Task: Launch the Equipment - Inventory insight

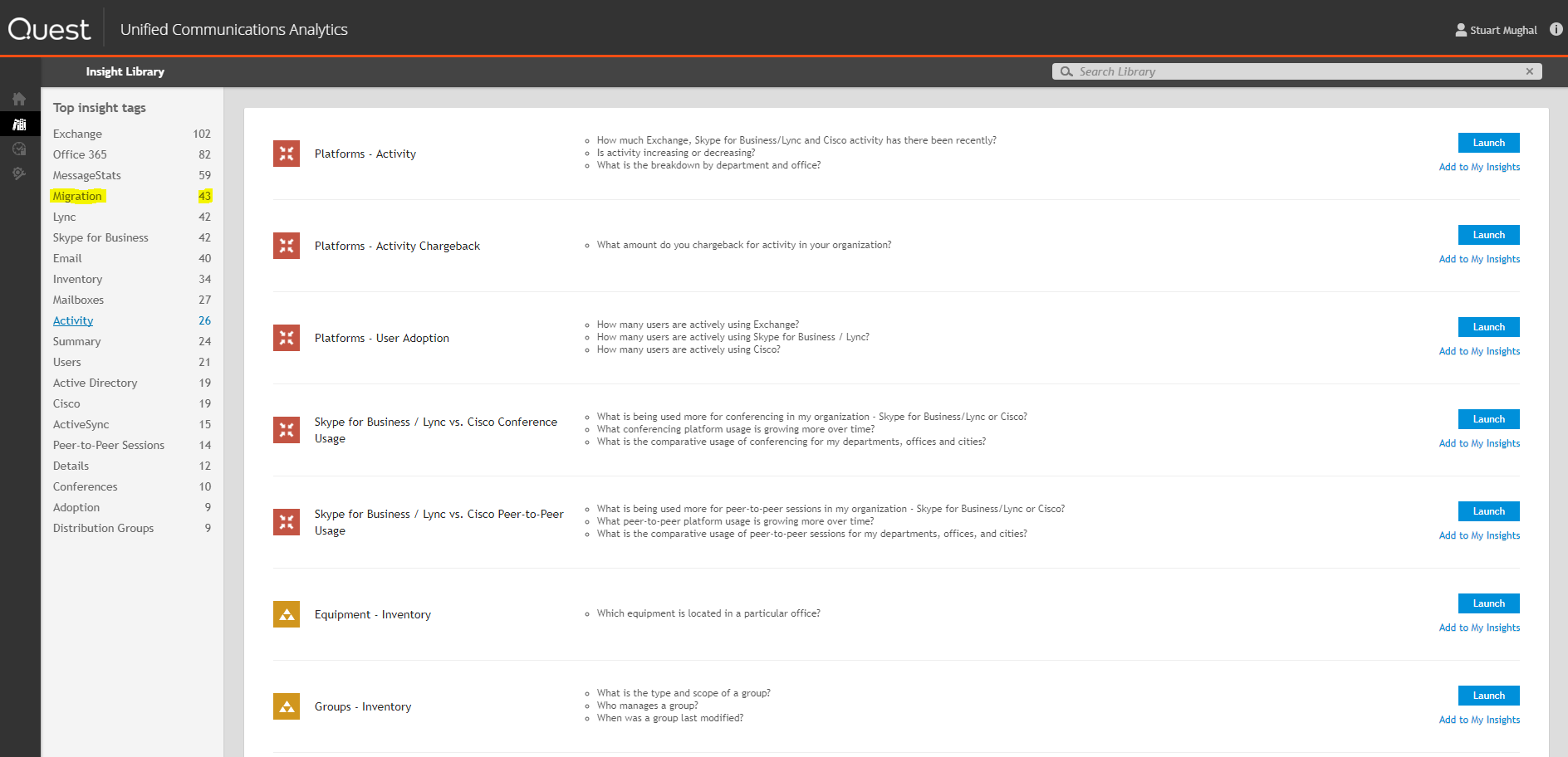Action: pos(1488,603)
